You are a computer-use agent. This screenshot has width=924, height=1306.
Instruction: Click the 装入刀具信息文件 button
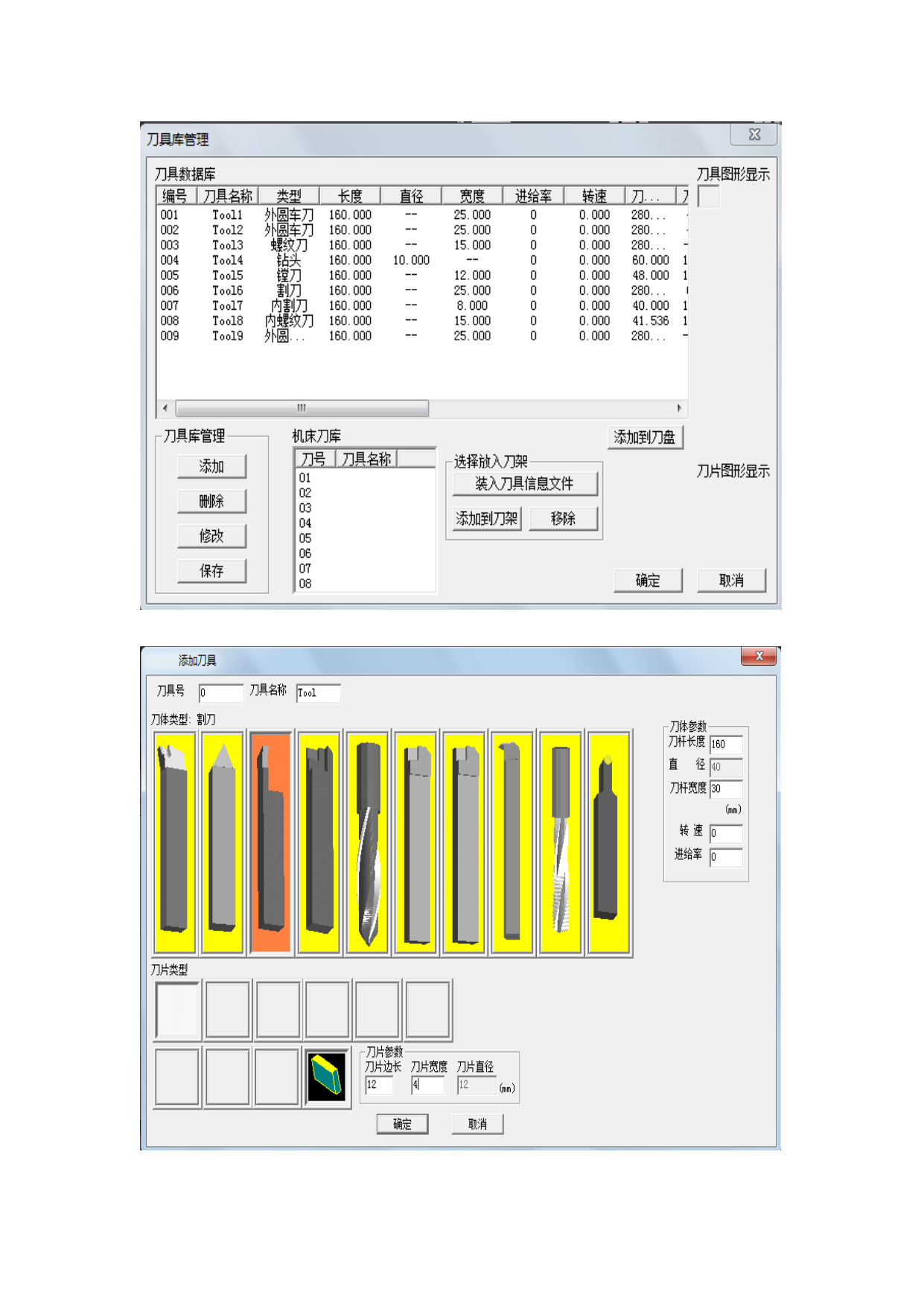coord(525,484)
